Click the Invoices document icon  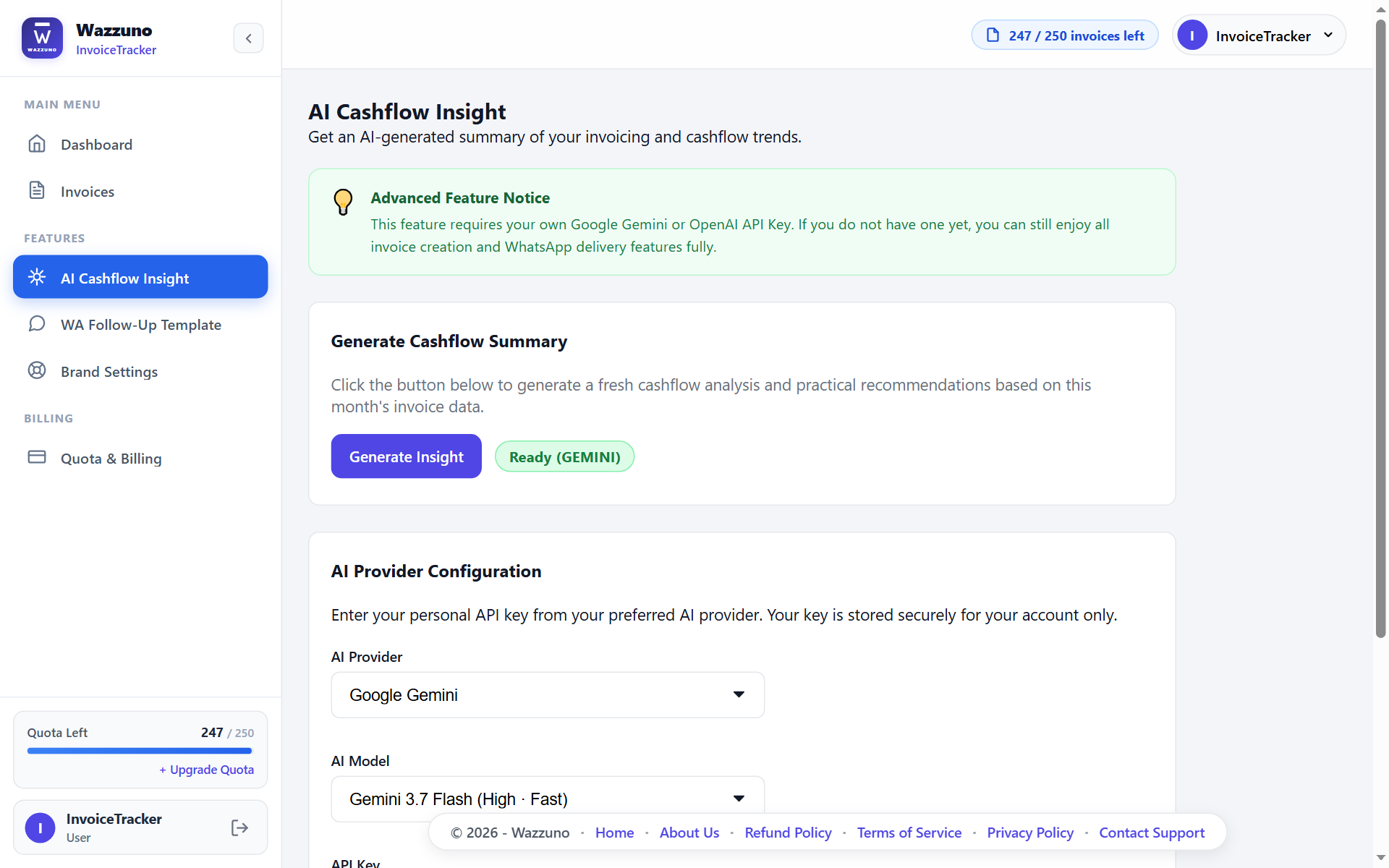point(37,190)
